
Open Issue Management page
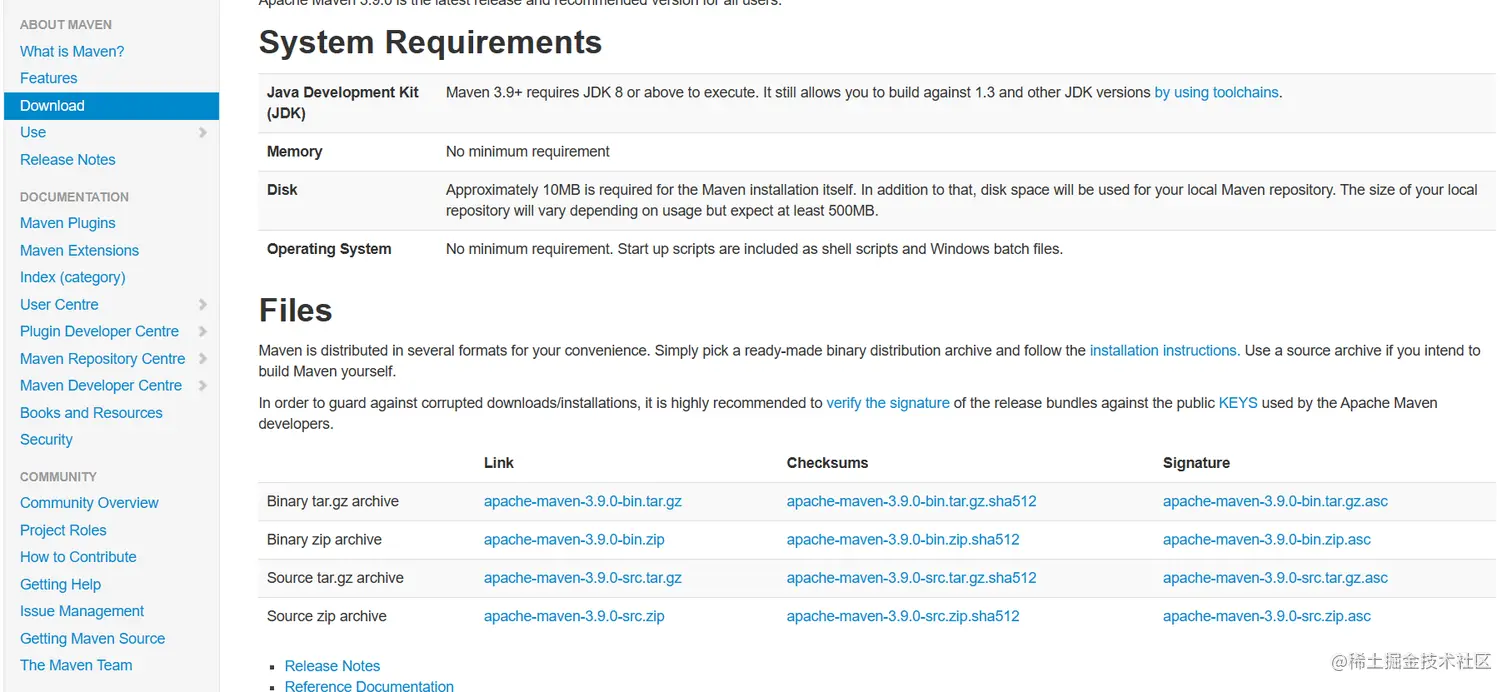(82, 611)
